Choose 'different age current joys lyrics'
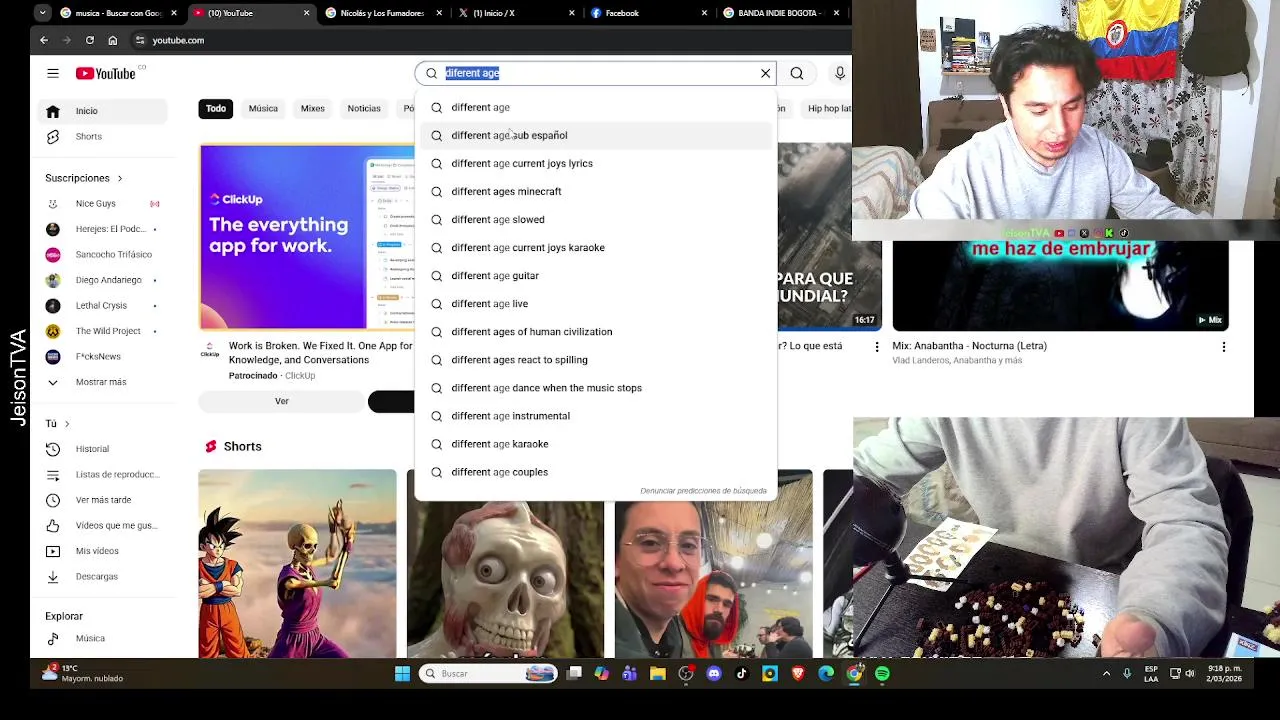The image size is (1280, 720). pyautogui.click(x=596, y=163)
